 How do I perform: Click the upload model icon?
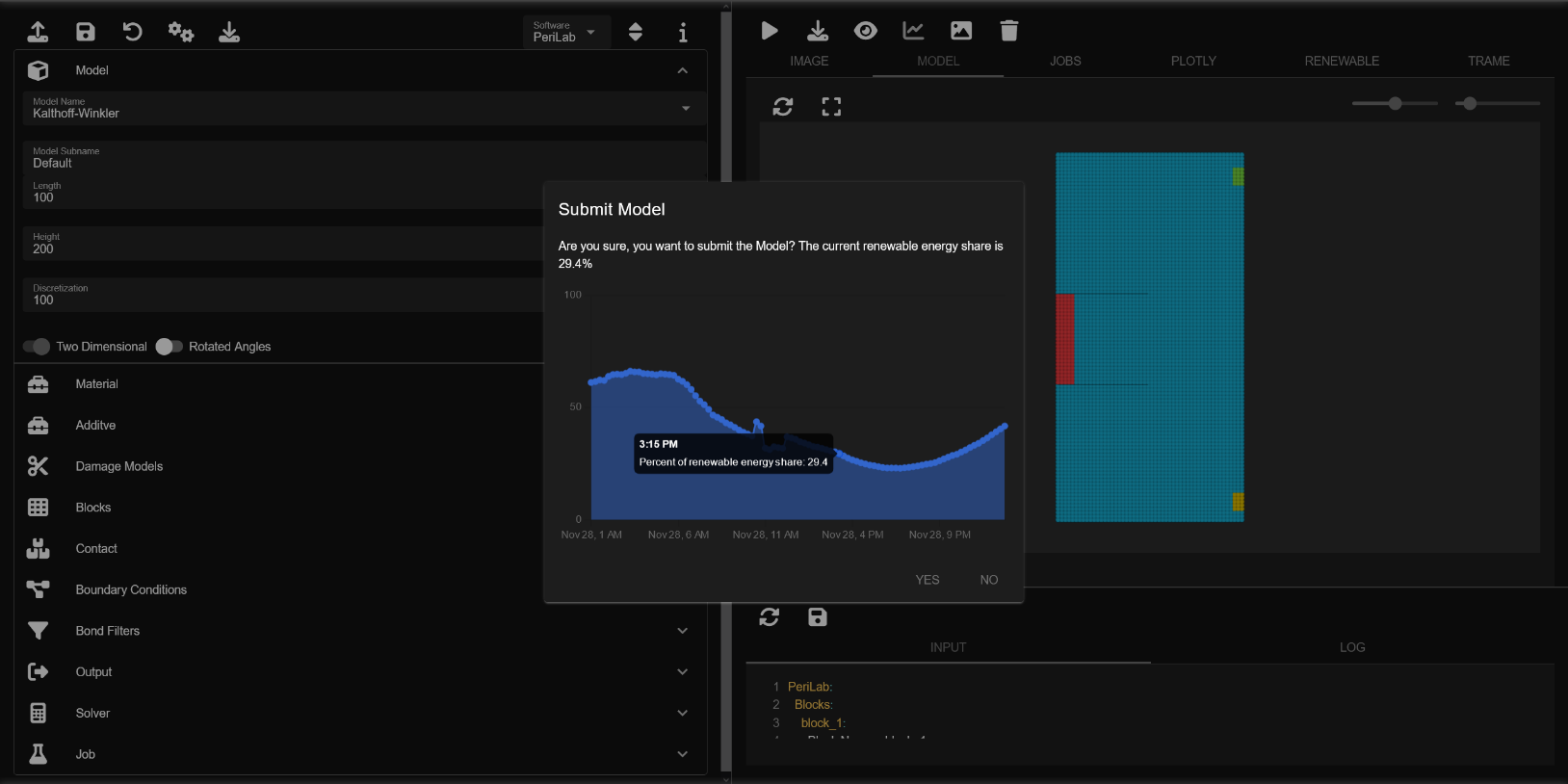point(38,32)
